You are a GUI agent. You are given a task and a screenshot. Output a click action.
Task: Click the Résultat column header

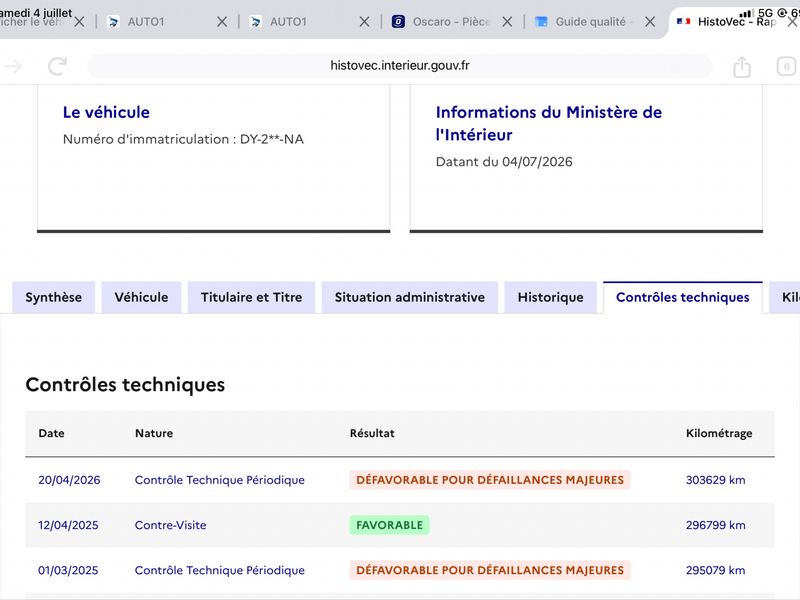[x=372, y=433]
